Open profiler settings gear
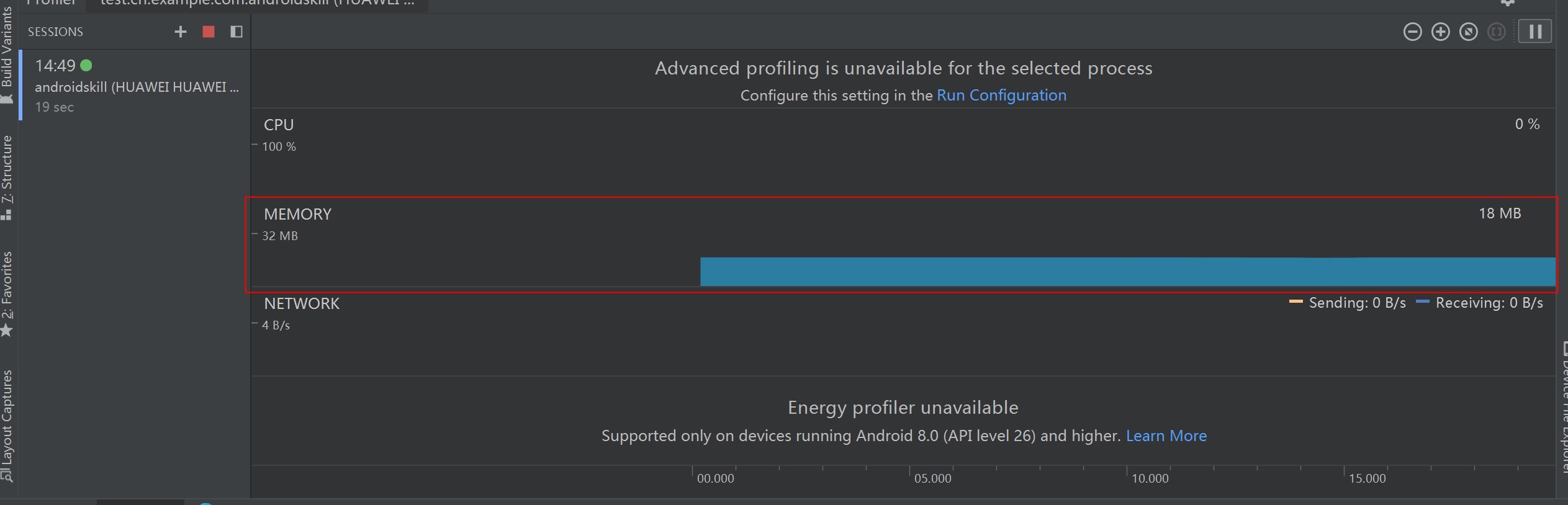1568x505 pixels. pyautogui.click(x=1508, y=2)
